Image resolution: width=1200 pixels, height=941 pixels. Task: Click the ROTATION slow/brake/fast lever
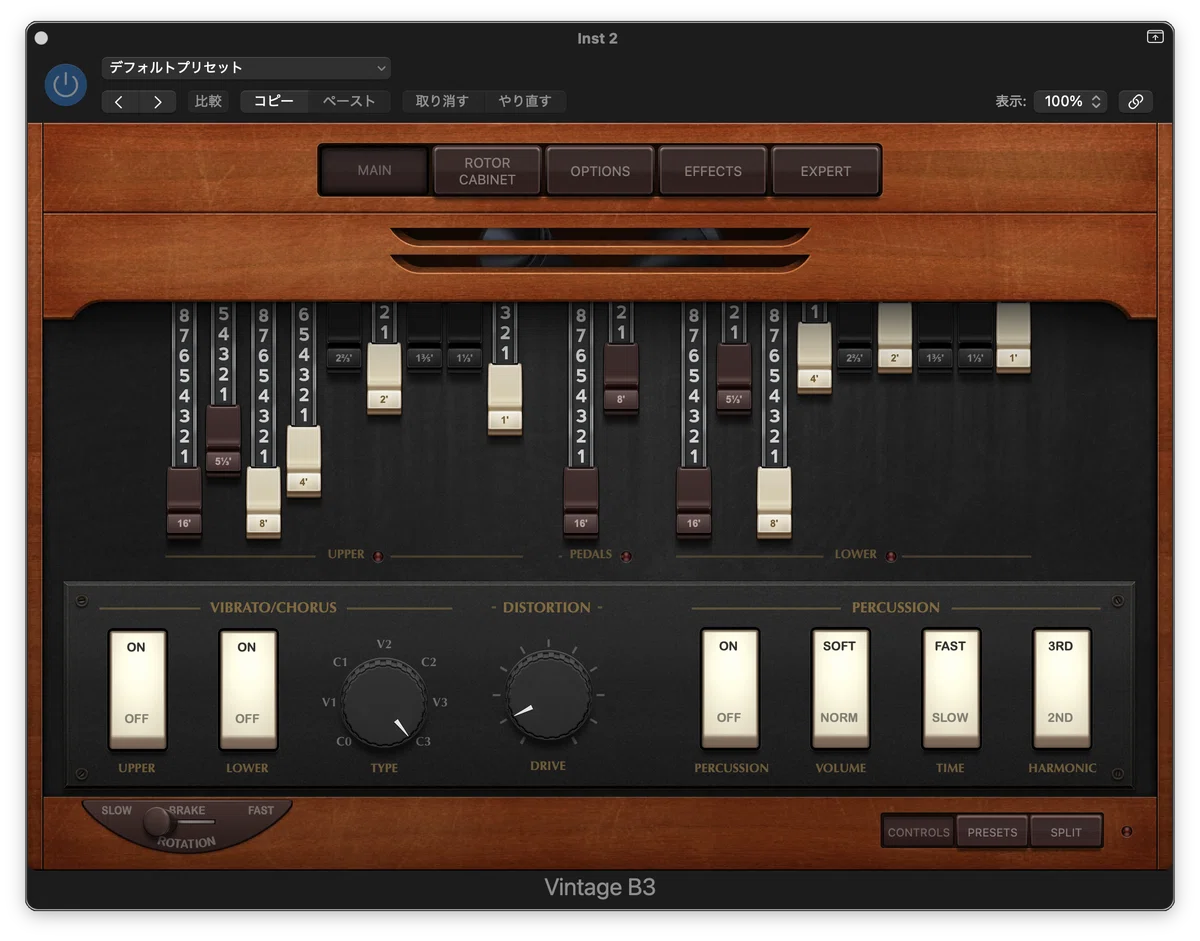(157, 822)
